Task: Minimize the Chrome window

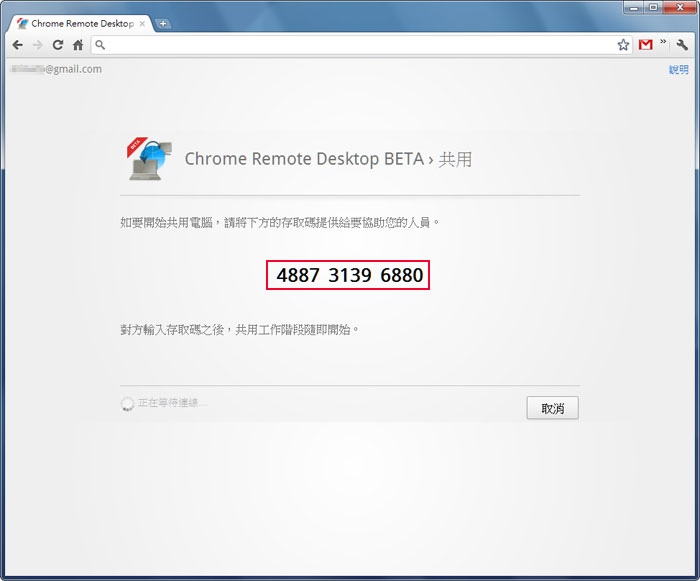Action: pos(633,7)
